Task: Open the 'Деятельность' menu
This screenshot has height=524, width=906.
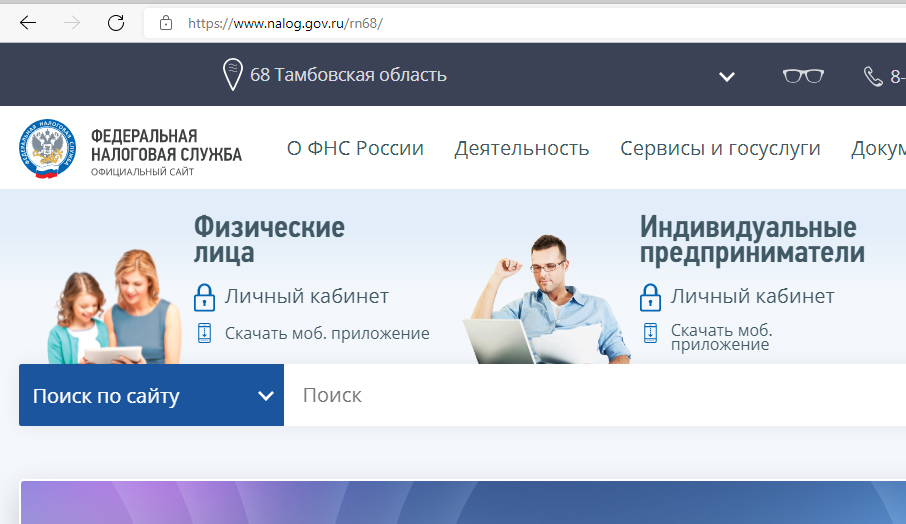Action: pos(522,148)
